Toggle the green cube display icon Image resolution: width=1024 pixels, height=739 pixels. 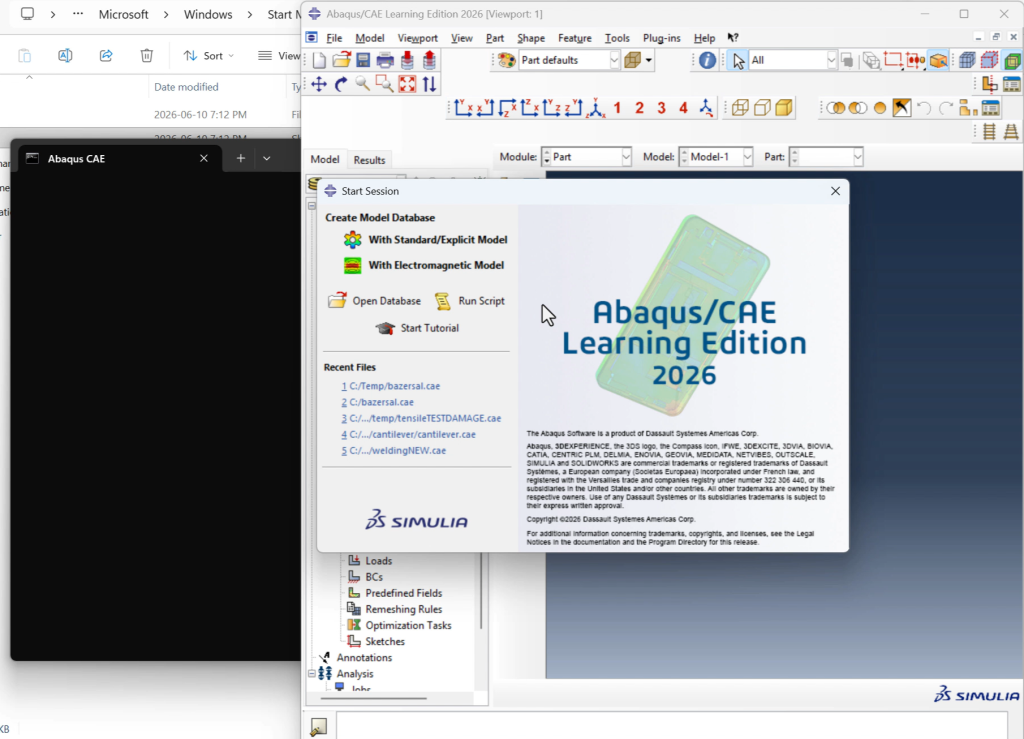pyautogui.click(x=1012, y=61)
